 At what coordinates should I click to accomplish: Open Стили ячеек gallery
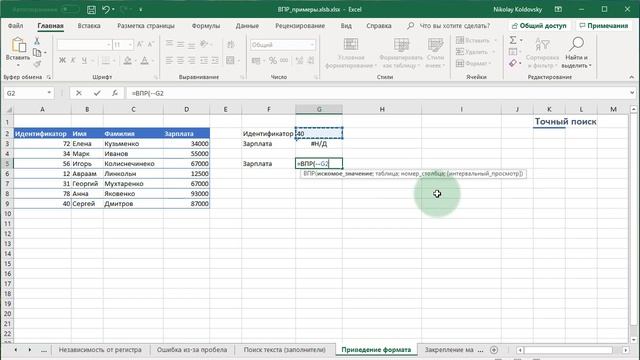[x=435, y=53]
